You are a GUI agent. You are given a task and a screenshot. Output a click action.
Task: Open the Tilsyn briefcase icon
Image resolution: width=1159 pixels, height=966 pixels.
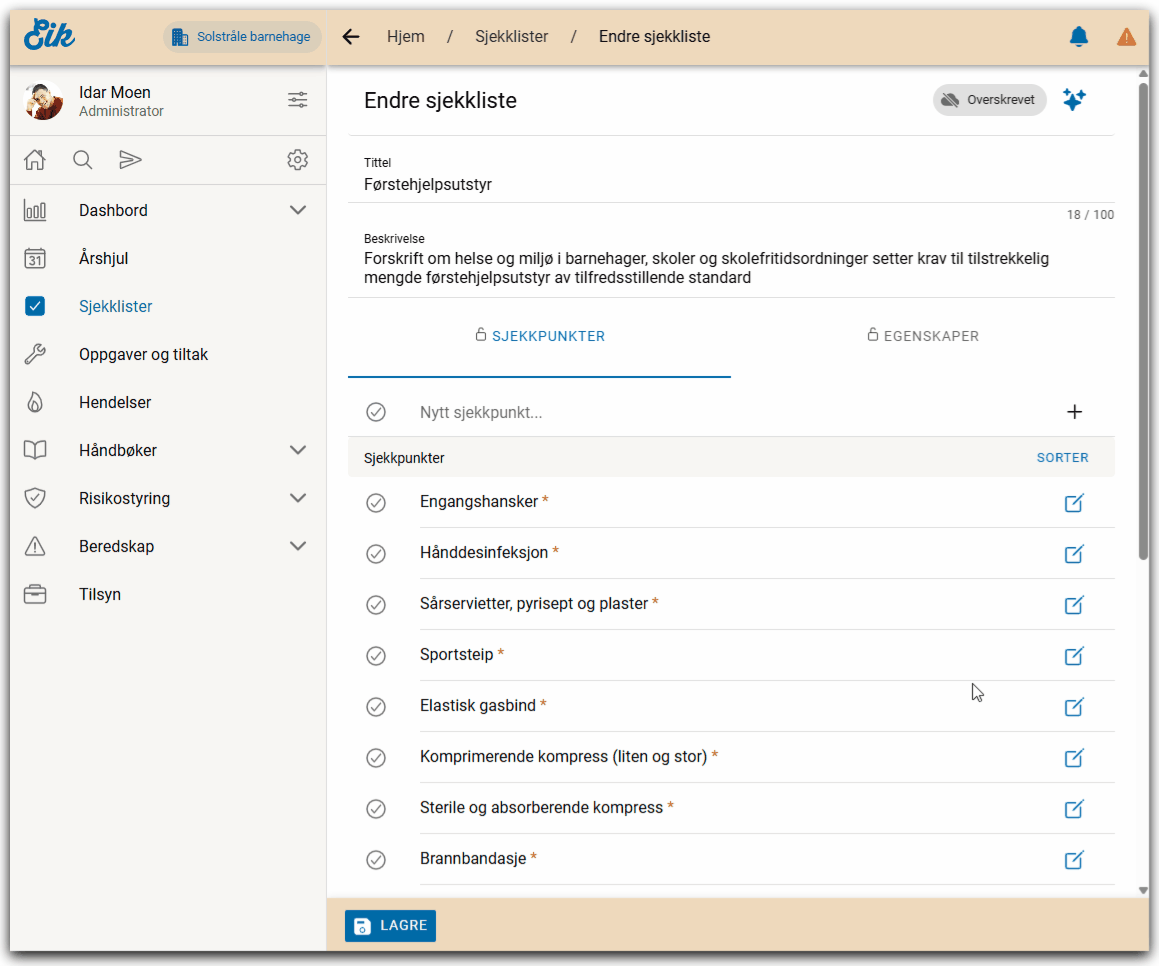pos(35,594)
